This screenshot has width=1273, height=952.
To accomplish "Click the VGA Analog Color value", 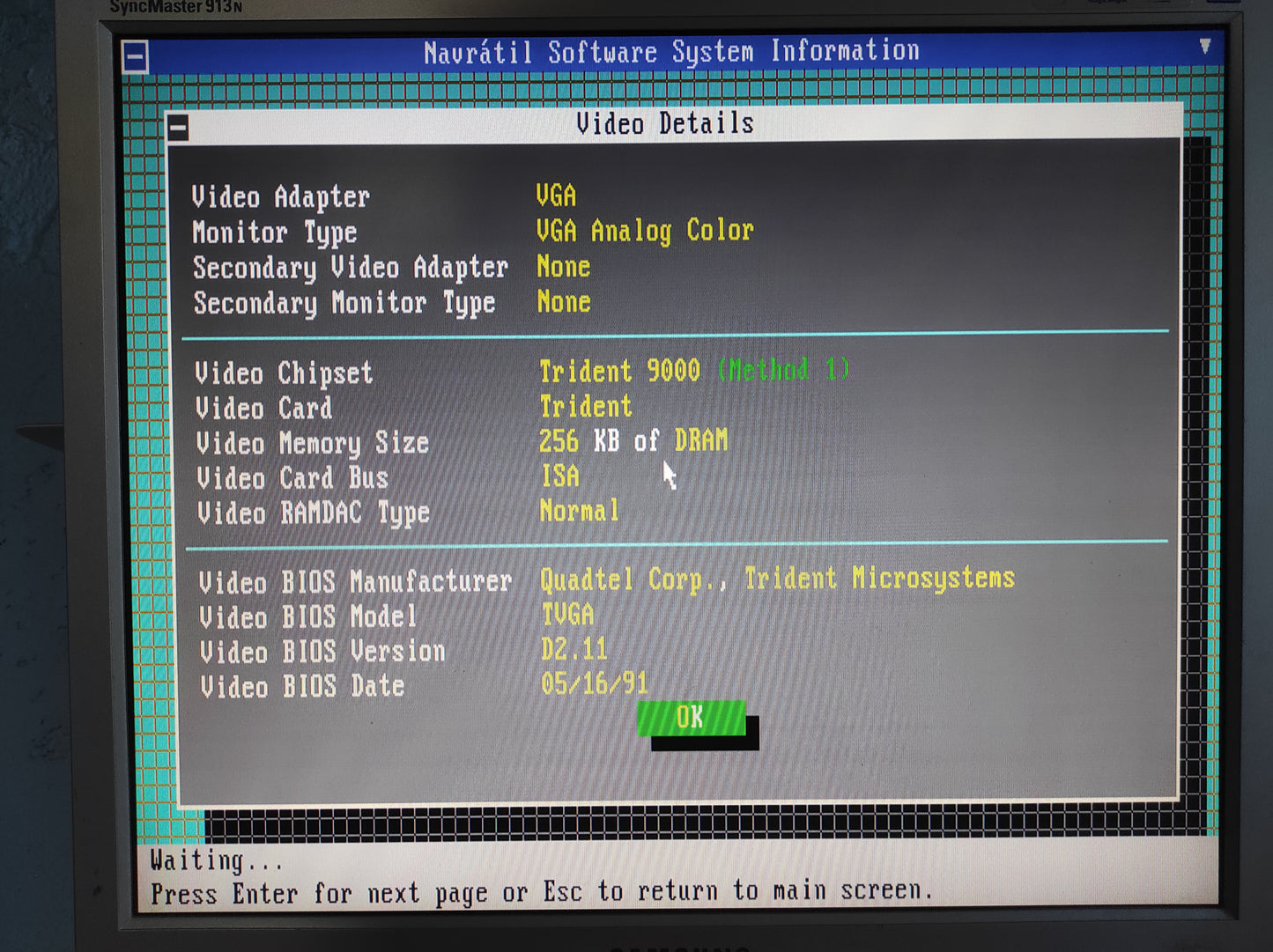I will click(645, 231).
